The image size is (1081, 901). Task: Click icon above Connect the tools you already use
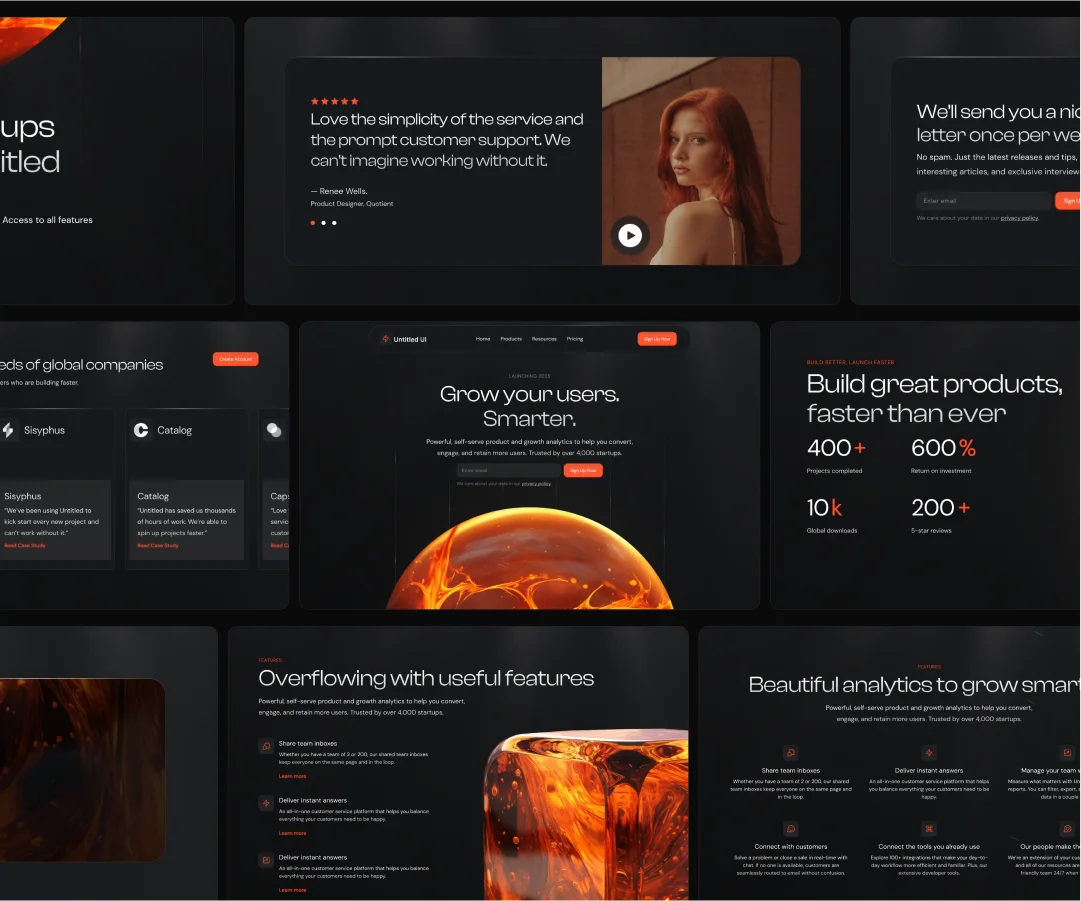929,829
